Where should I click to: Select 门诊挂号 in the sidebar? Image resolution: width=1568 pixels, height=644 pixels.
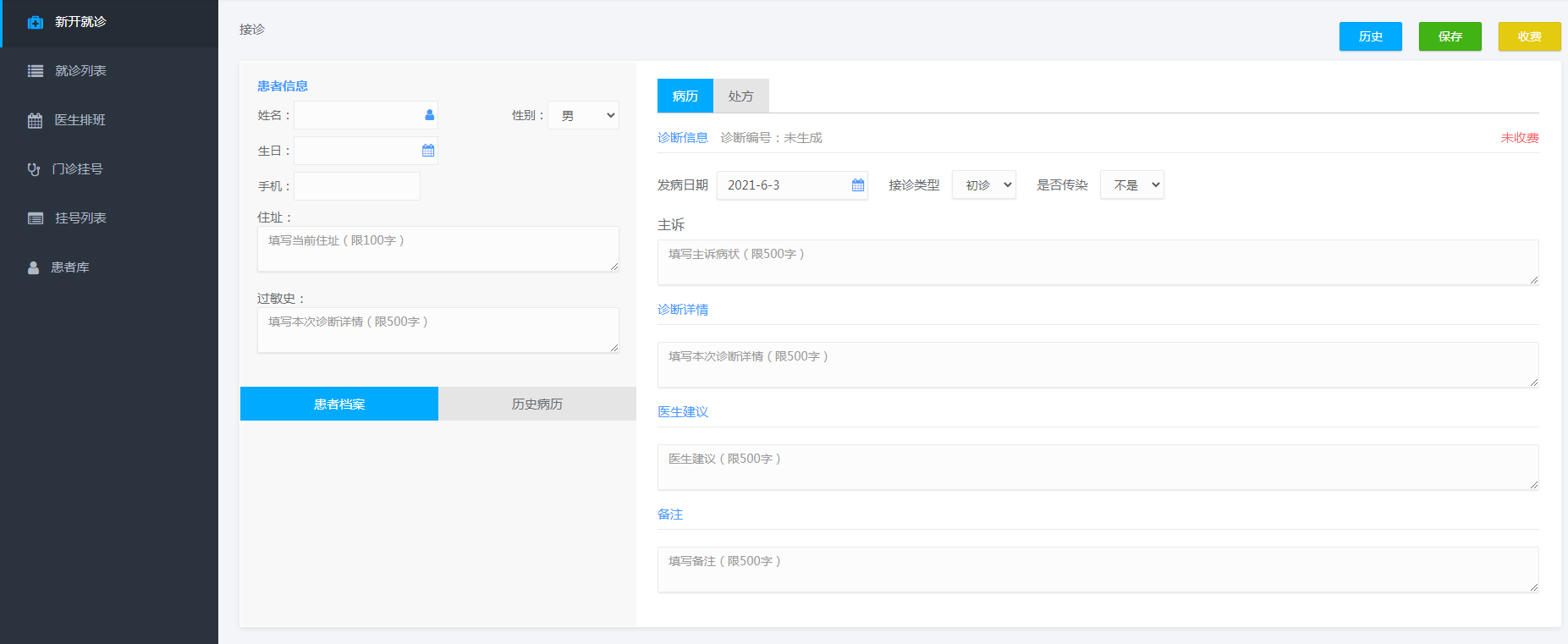pos(109,169)
